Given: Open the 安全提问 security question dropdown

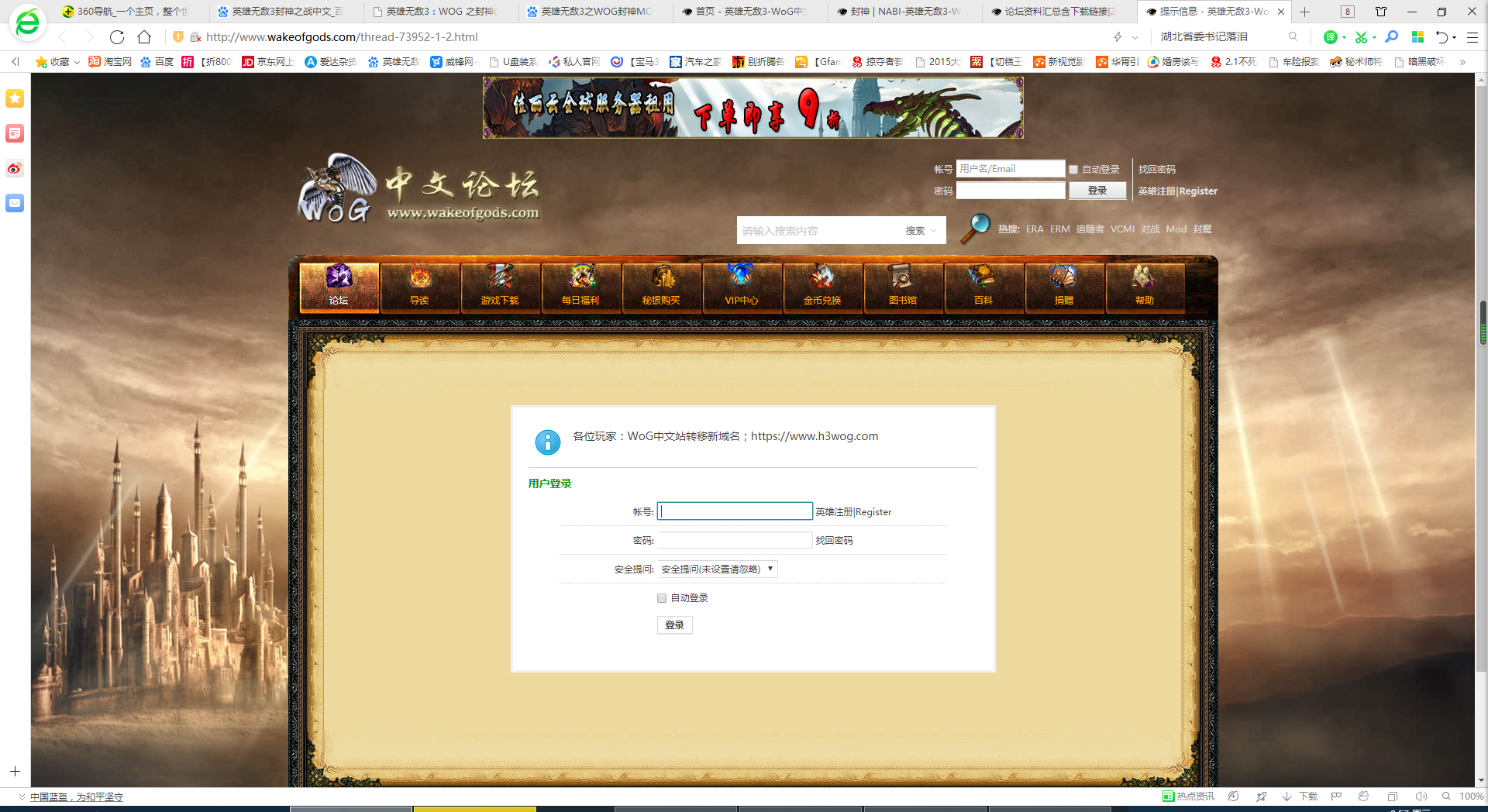Looking at the screenshot, I should 718,569.
